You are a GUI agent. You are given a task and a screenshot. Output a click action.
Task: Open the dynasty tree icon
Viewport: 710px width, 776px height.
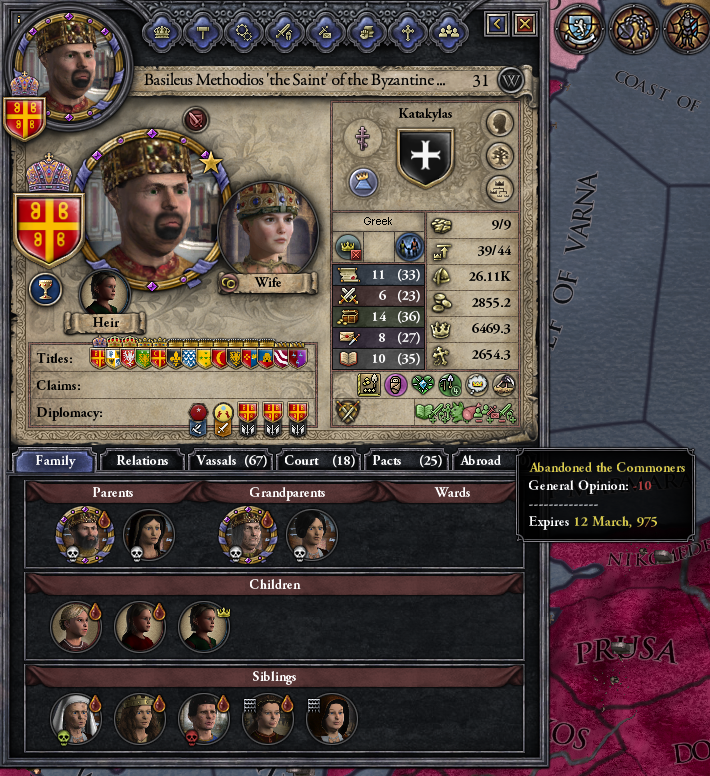pyautogui.click(x=500, y=156)
